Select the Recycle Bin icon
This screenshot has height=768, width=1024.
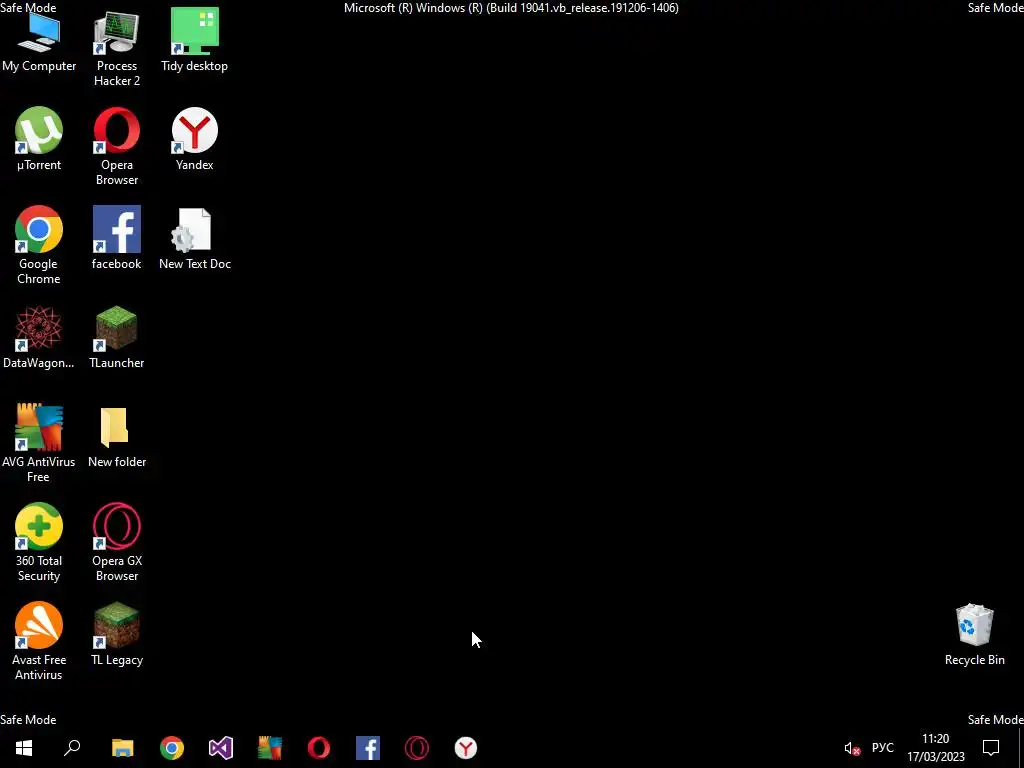(974, 634)
